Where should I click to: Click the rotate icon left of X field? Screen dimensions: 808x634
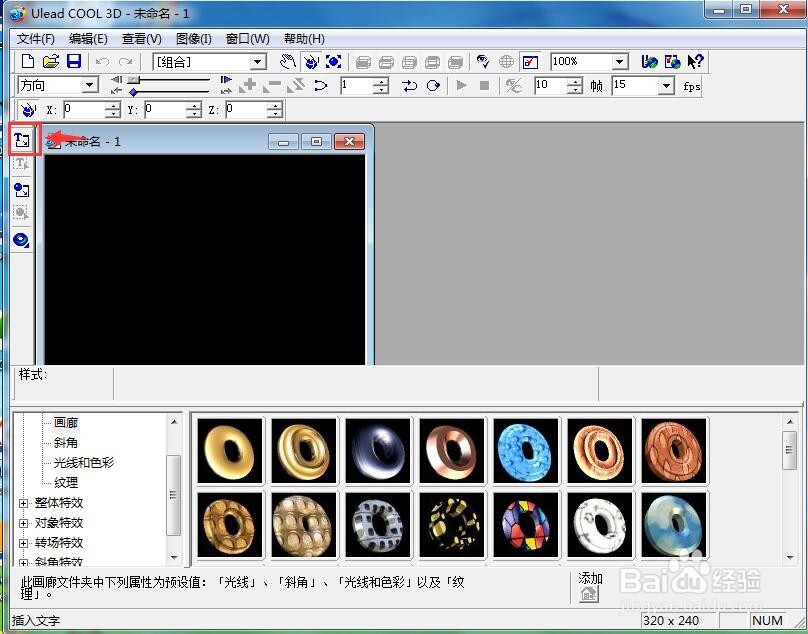(x=28, y=109)
